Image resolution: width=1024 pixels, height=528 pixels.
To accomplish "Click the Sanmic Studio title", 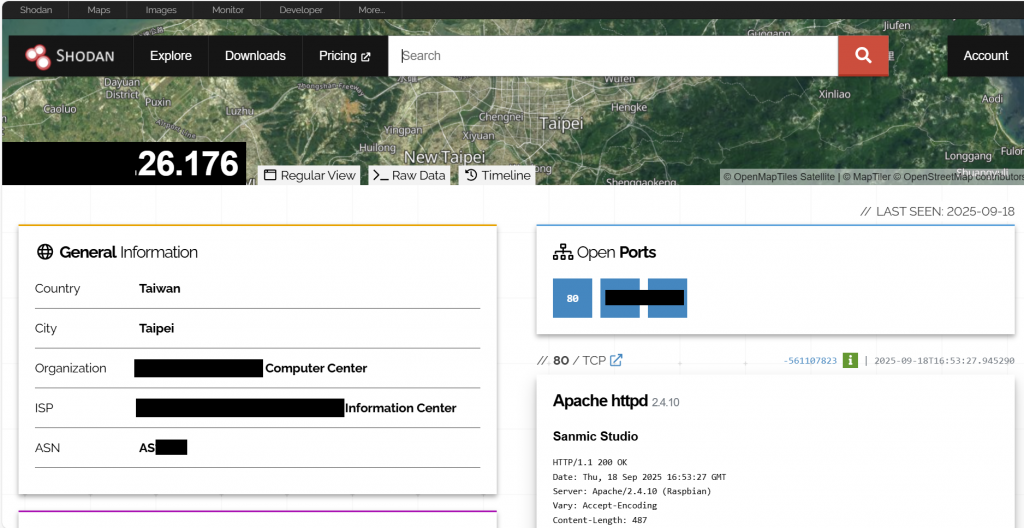I will [596, 437].
